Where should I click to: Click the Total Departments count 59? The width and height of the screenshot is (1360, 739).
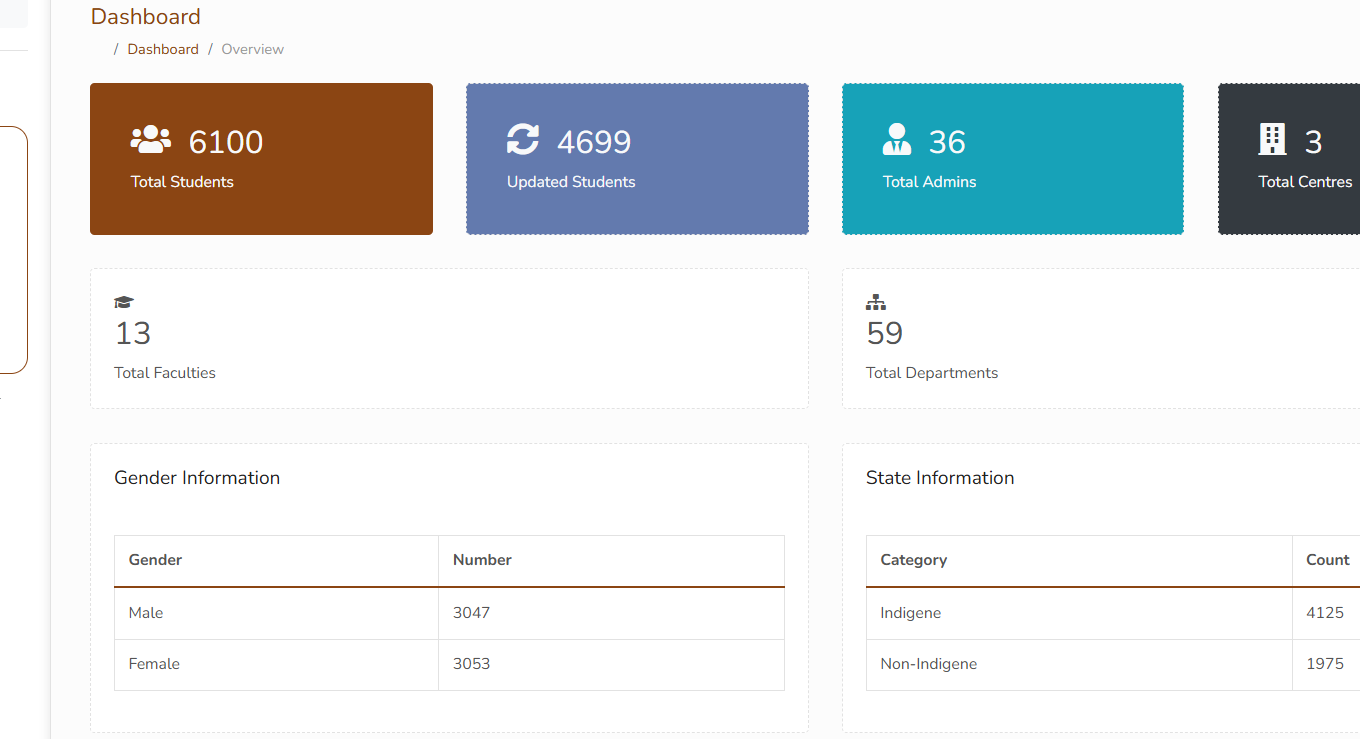885,333
